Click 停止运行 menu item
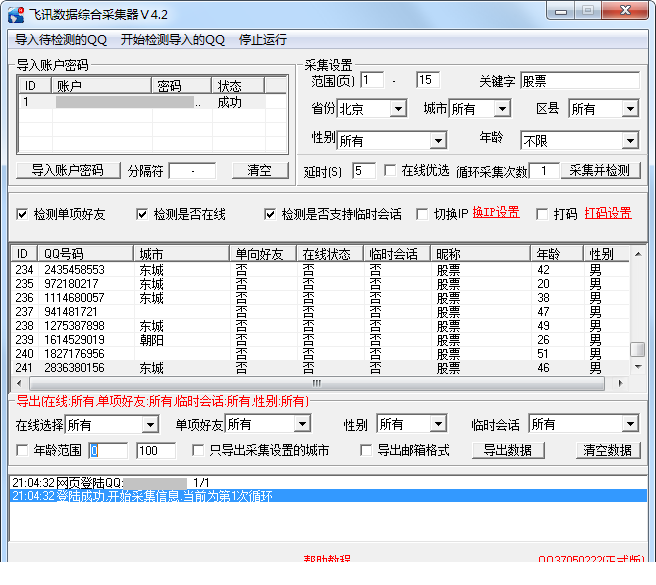 tap(262, 40)
